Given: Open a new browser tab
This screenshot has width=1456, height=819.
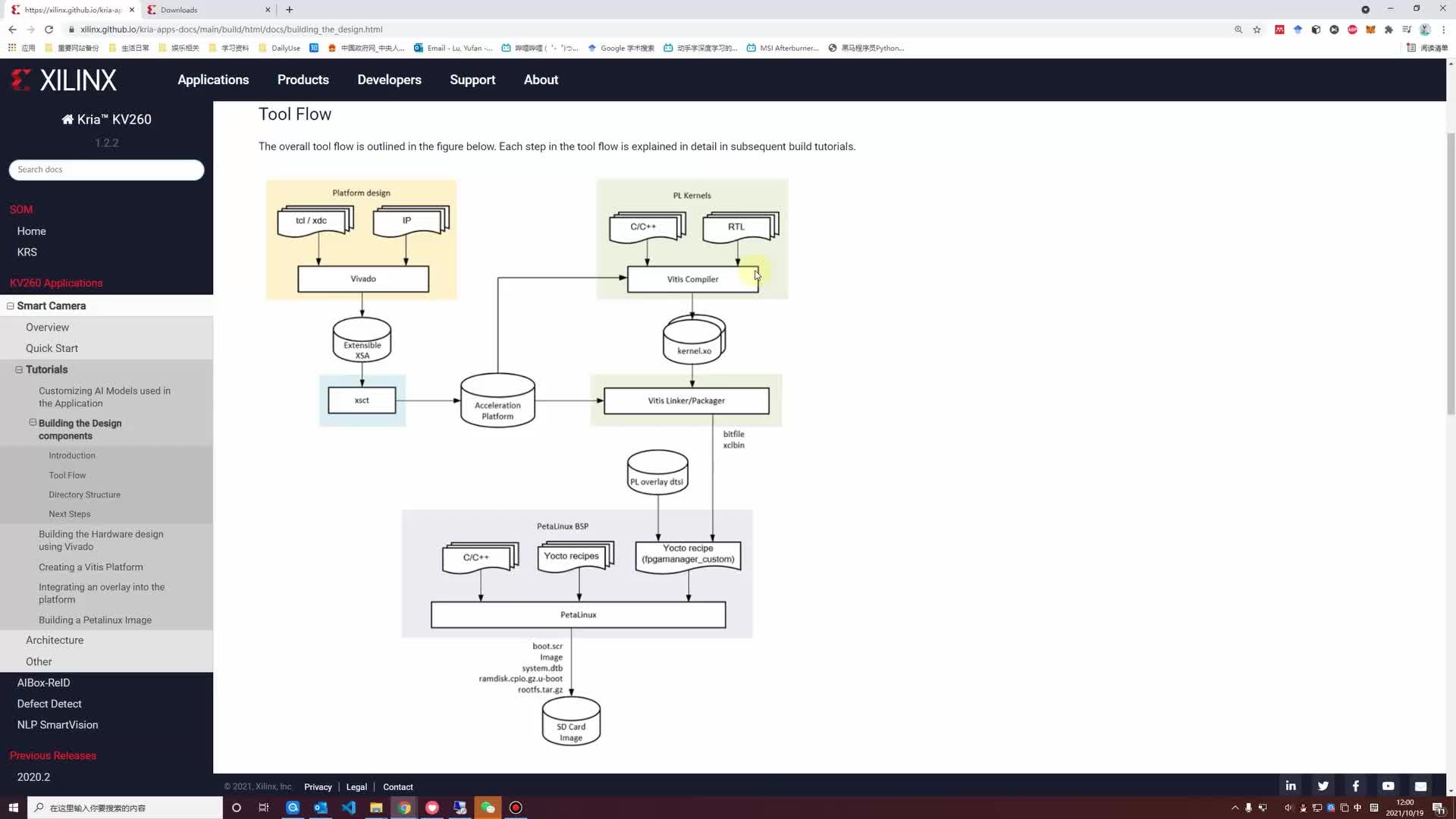Looking at the screenshot, I should click(289, 10).
